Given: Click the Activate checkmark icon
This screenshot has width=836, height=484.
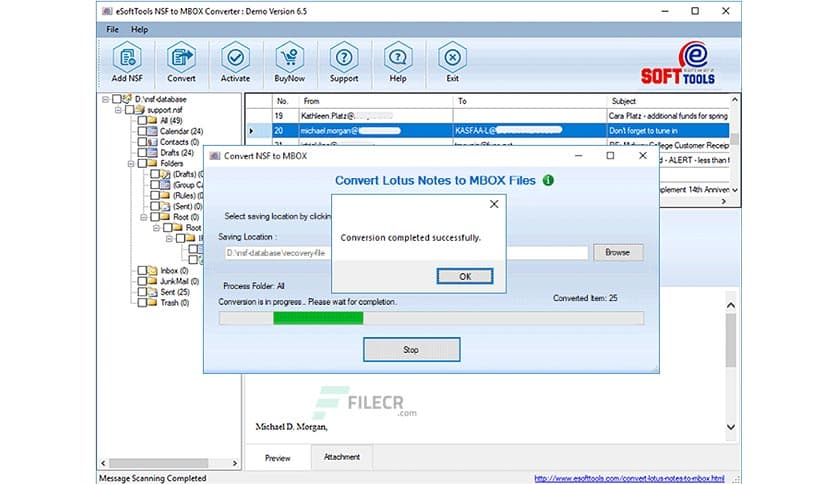Looking at the screenshot, I should (235, 57).
